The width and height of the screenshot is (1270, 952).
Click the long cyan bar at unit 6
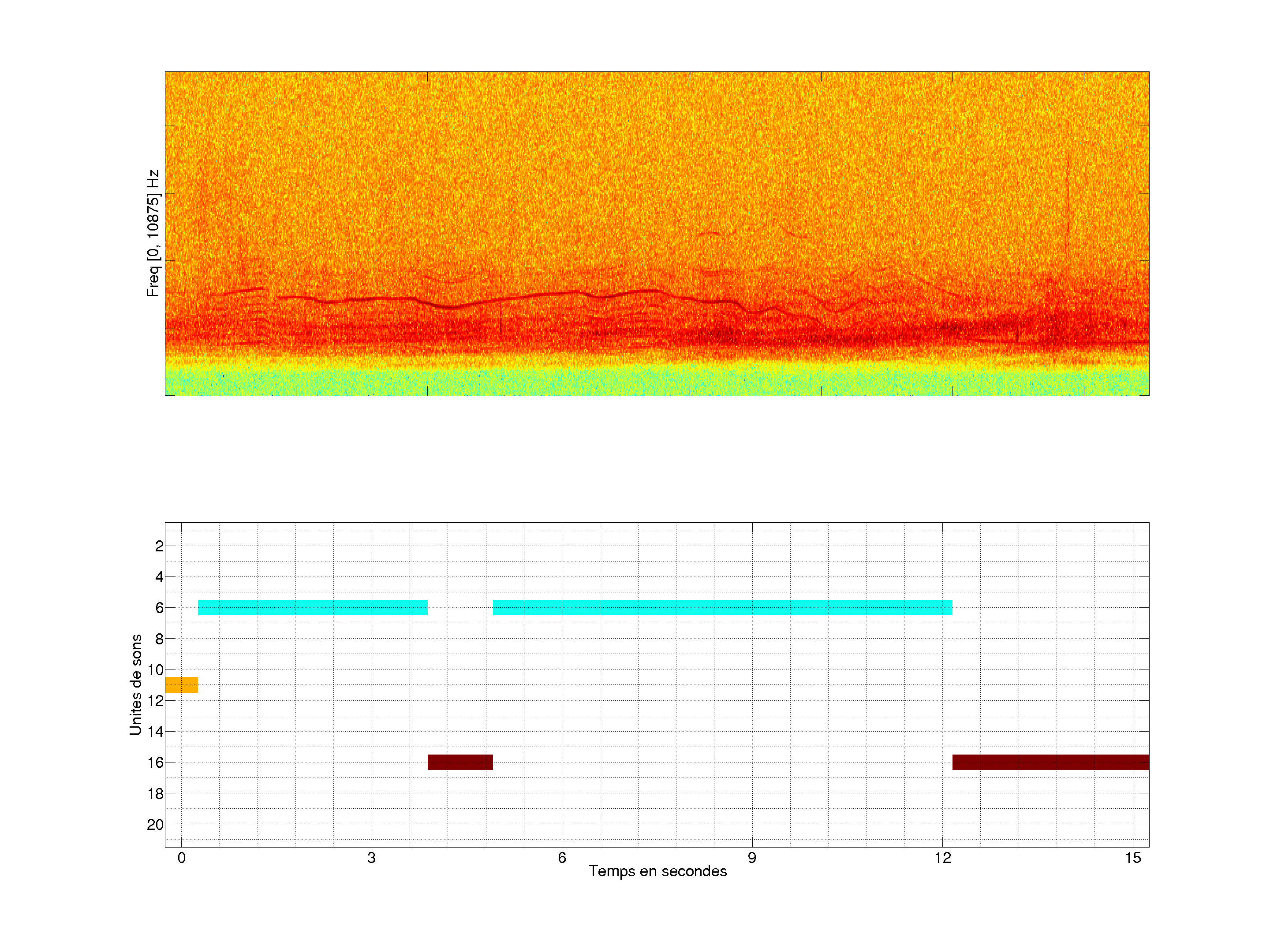(722, 607)
